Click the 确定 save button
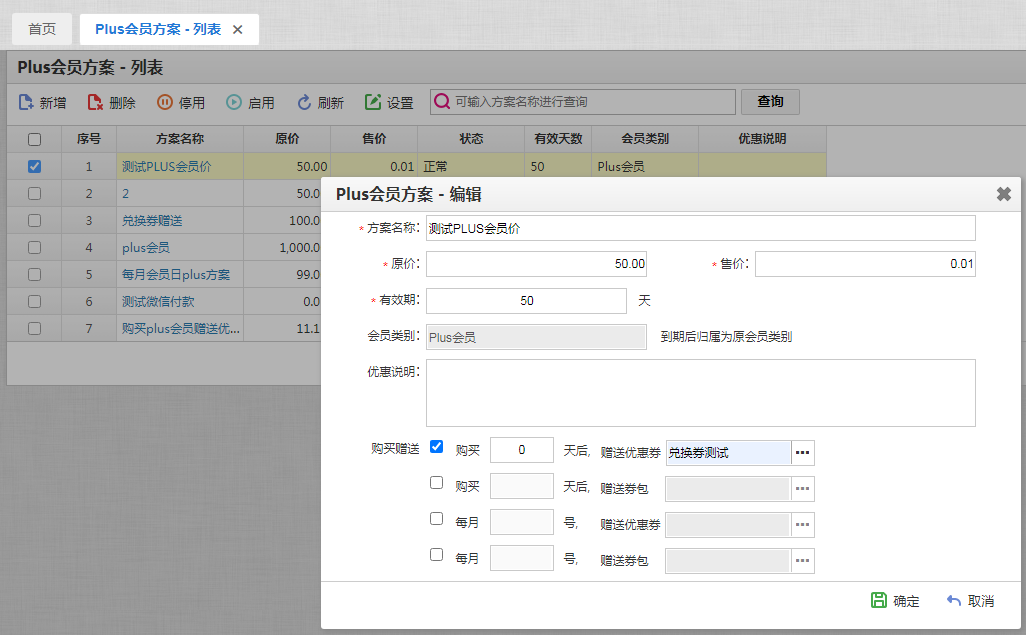The image size is (1026, 635). pyautogui.click(x=895, y=600)
